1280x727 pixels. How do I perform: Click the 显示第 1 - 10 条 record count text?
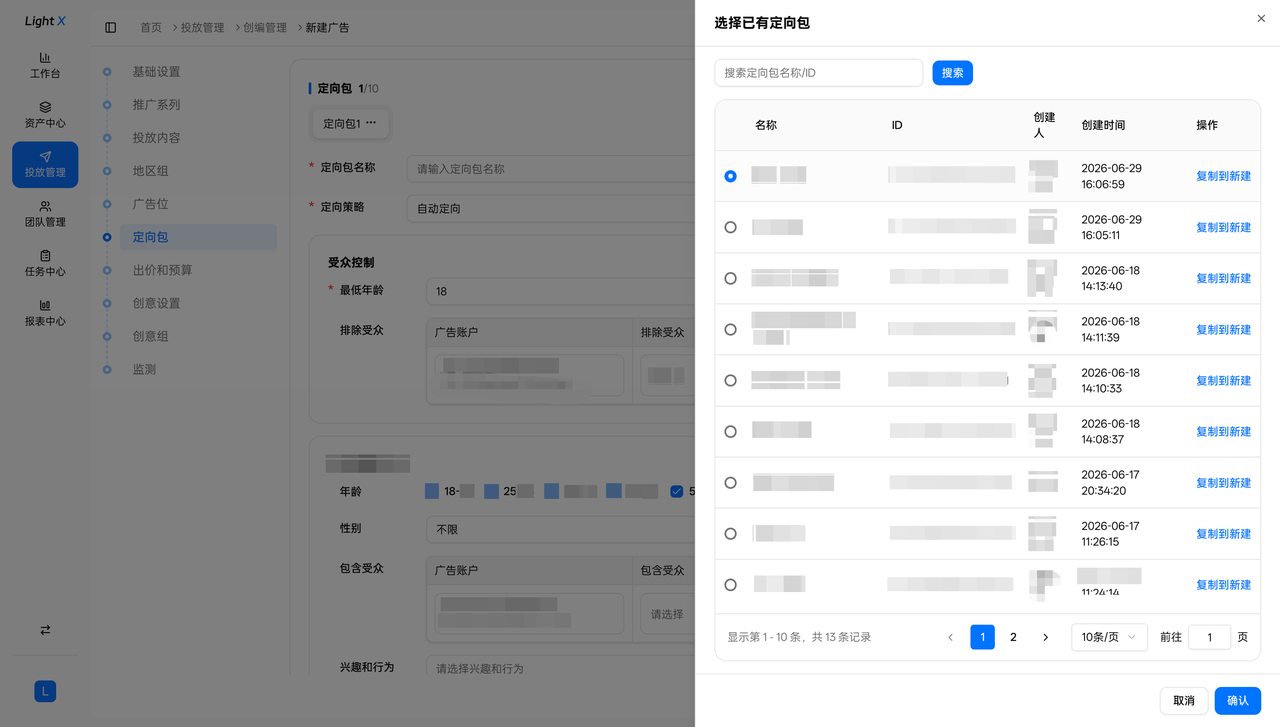pyautogui.click(x=799, y=637)
